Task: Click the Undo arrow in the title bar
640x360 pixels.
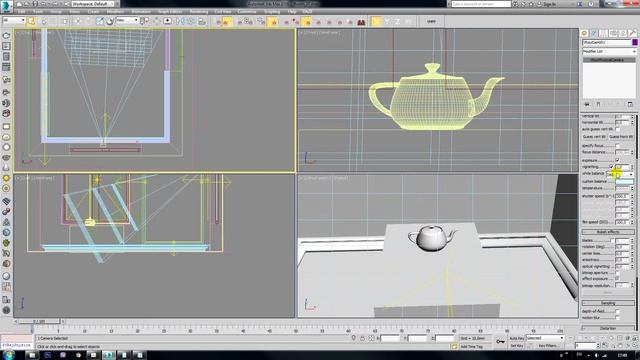Action: point(43,4)
